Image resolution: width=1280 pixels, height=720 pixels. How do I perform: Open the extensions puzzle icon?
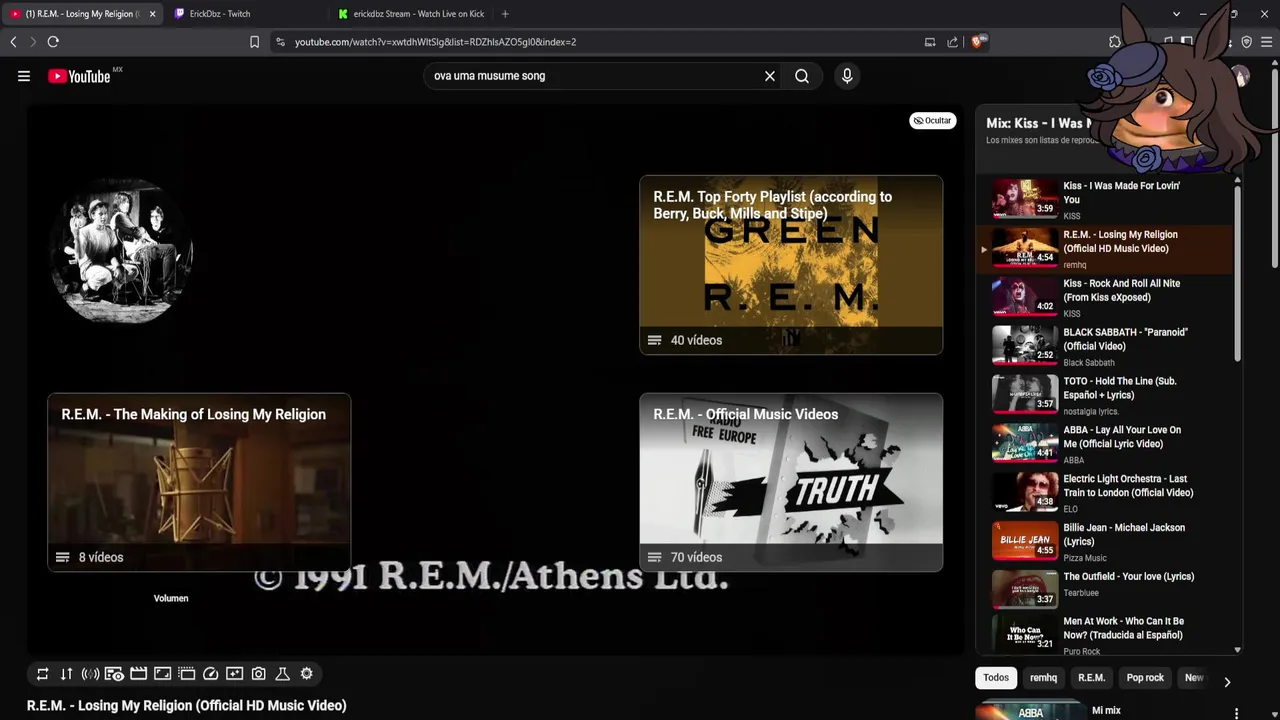coord(1115,42)
